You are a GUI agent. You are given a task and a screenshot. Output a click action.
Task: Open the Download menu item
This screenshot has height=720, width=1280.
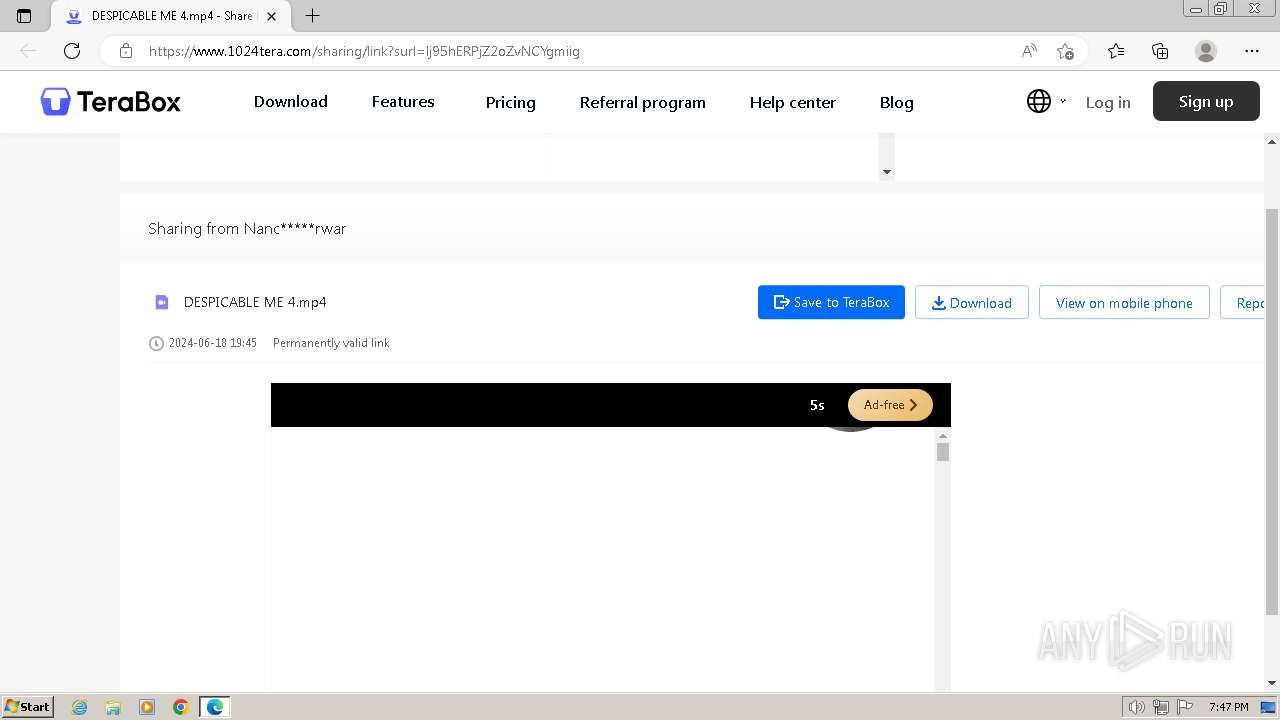pyautogui.click(x=290, y=102)
